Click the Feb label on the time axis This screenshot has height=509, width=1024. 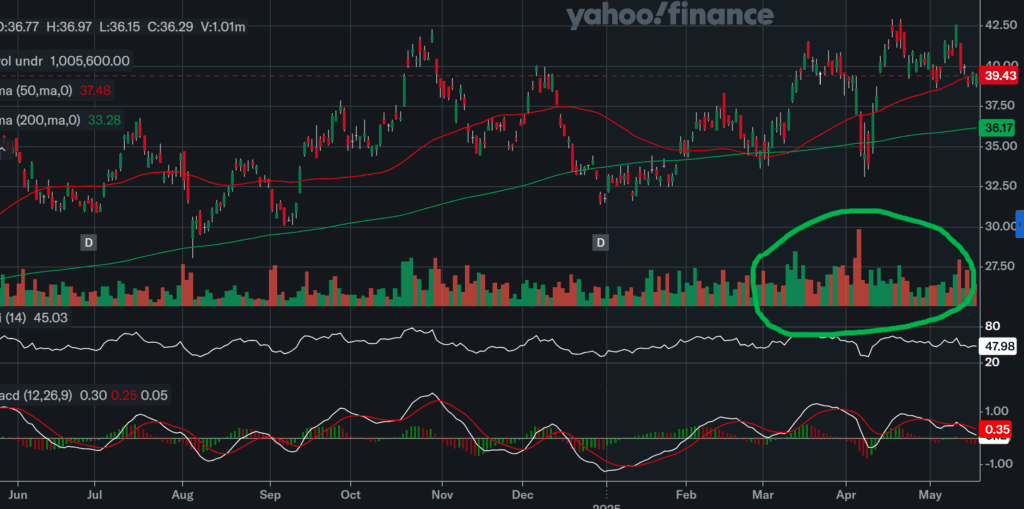[x=685, y=494]
